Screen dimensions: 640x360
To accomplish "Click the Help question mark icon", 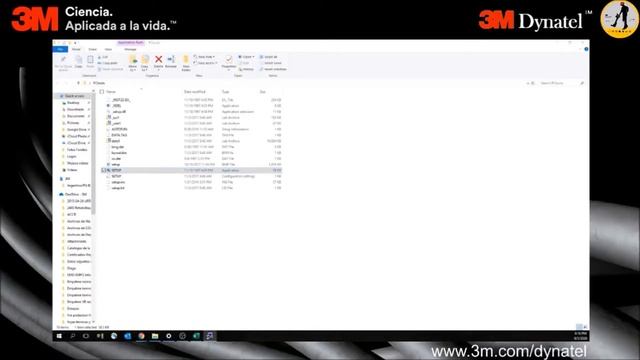I will (586, 49).
